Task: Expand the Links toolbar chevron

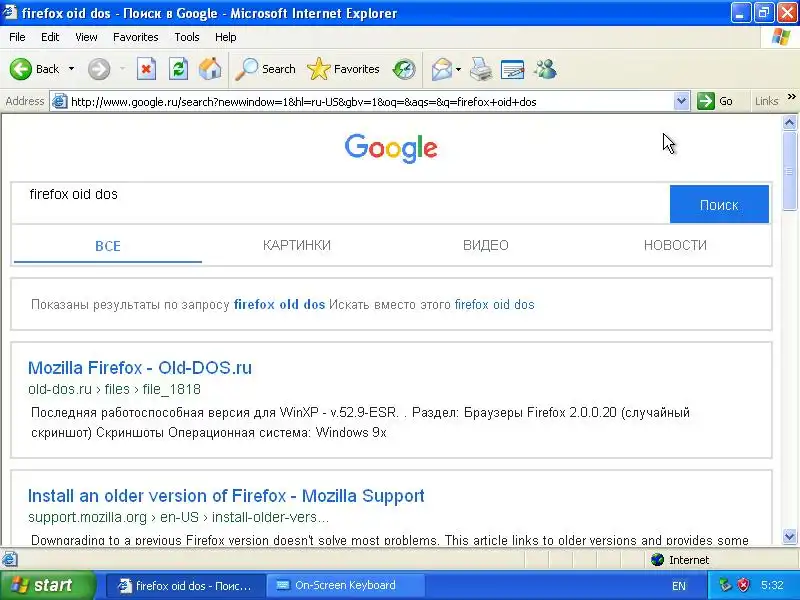Action: 792,97
